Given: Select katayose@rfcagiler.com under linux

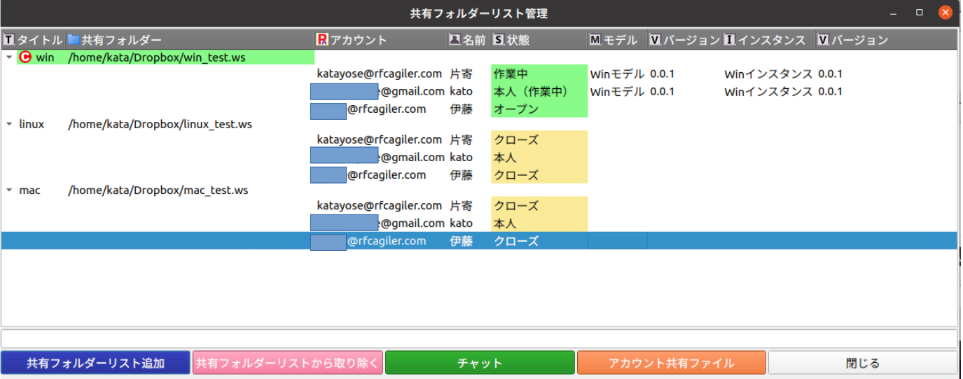Looking at the screenshot, I should (x=380, y=140).
